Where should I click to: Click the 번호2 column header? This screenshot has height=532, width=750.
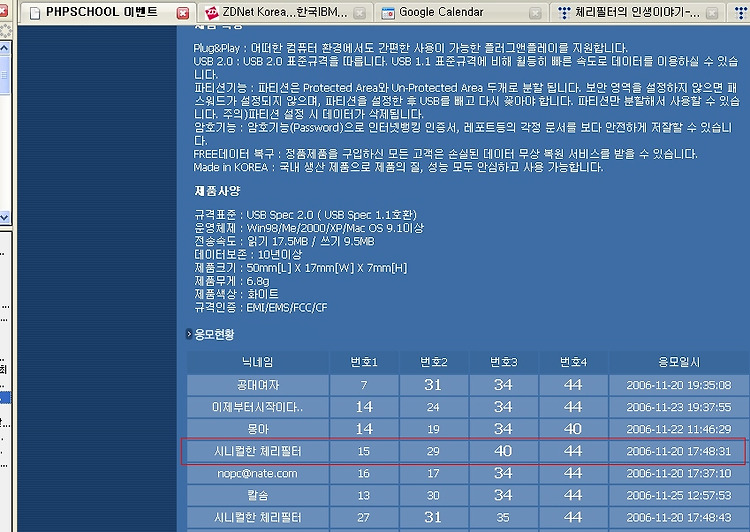433,362
